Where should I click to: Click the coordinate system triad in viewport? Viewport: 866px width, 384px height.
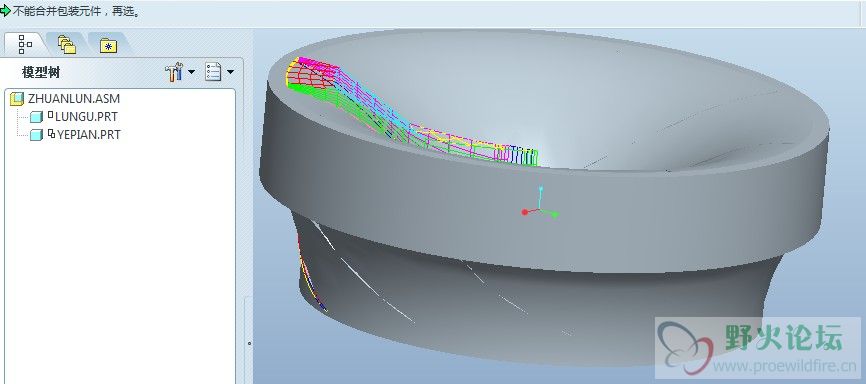pos(540,203)
